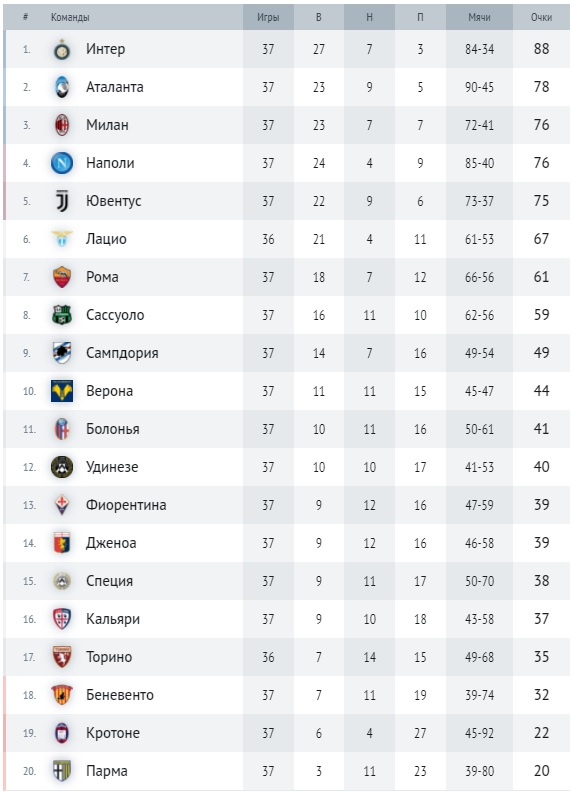Image resolution: width=575 pixels, height=792 pixels.
Task: Click the Juventus J logo
Action: [x=62, y=201]
